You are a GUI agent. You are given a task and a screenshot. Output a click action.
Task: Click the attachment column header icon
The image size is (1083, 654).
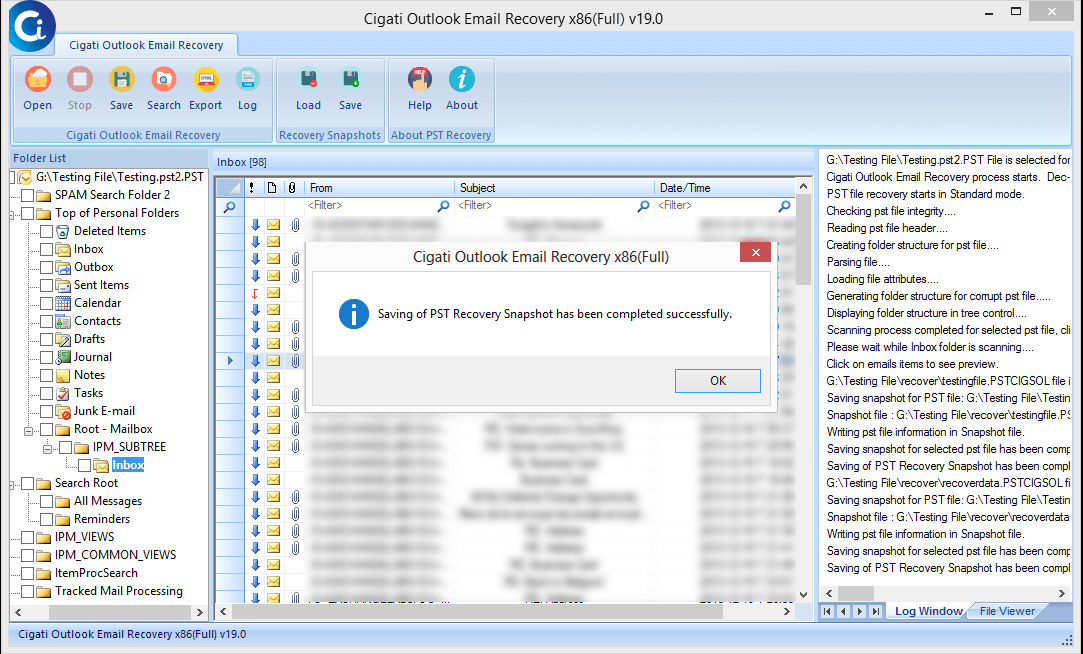(x=293, y=188)
